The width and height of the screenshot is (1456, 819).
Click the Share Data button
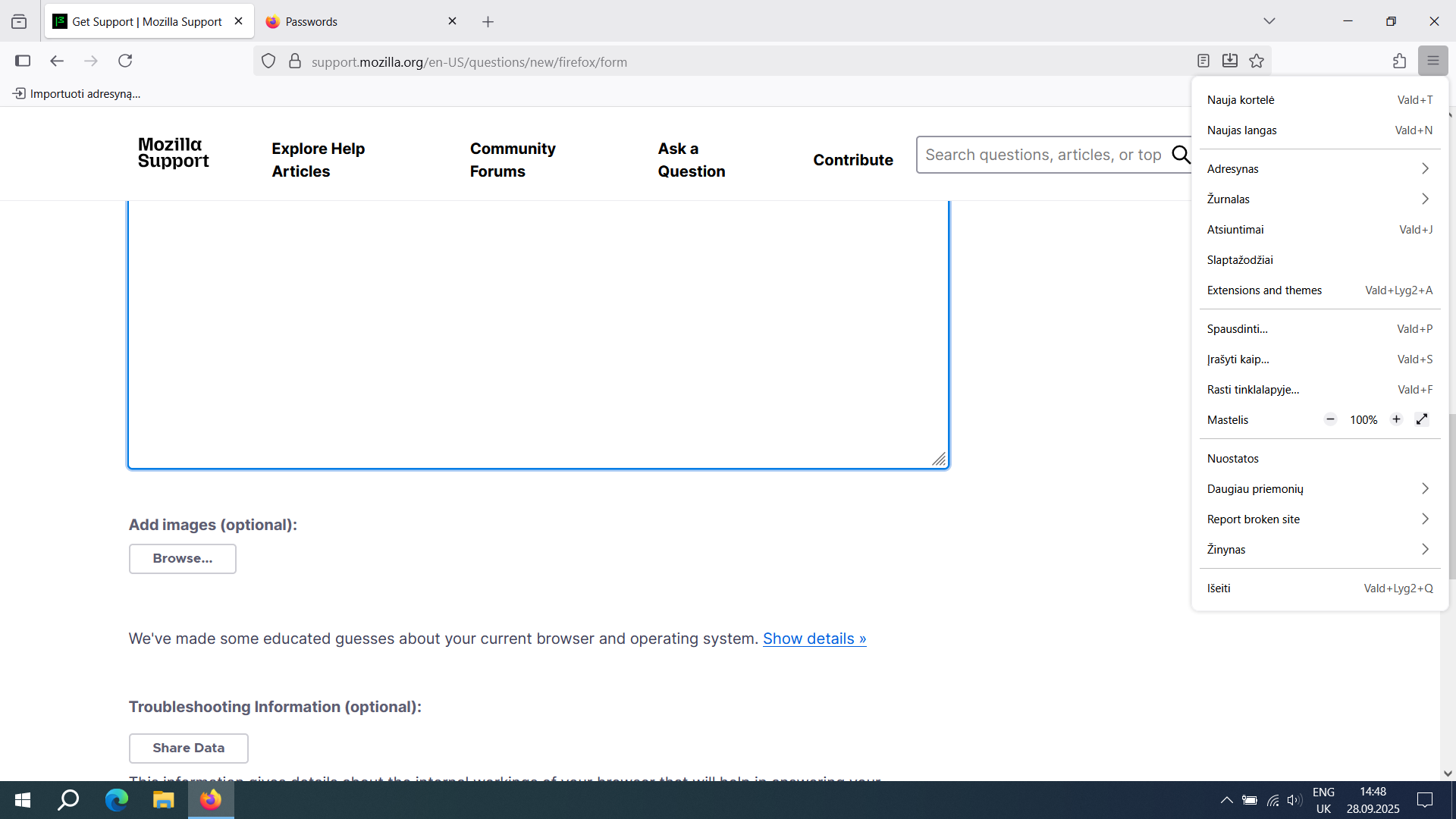188,748
